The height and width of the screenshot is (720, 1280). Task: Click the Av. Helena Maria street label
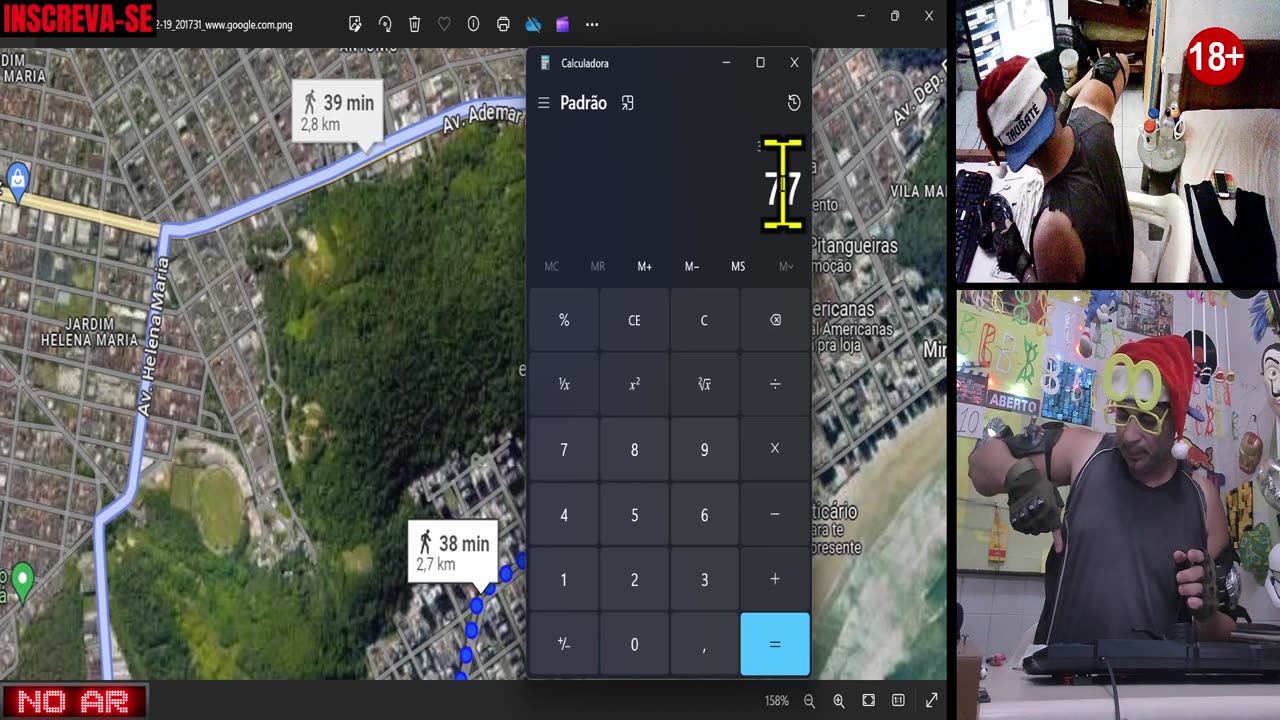click(x=152, y=337)
